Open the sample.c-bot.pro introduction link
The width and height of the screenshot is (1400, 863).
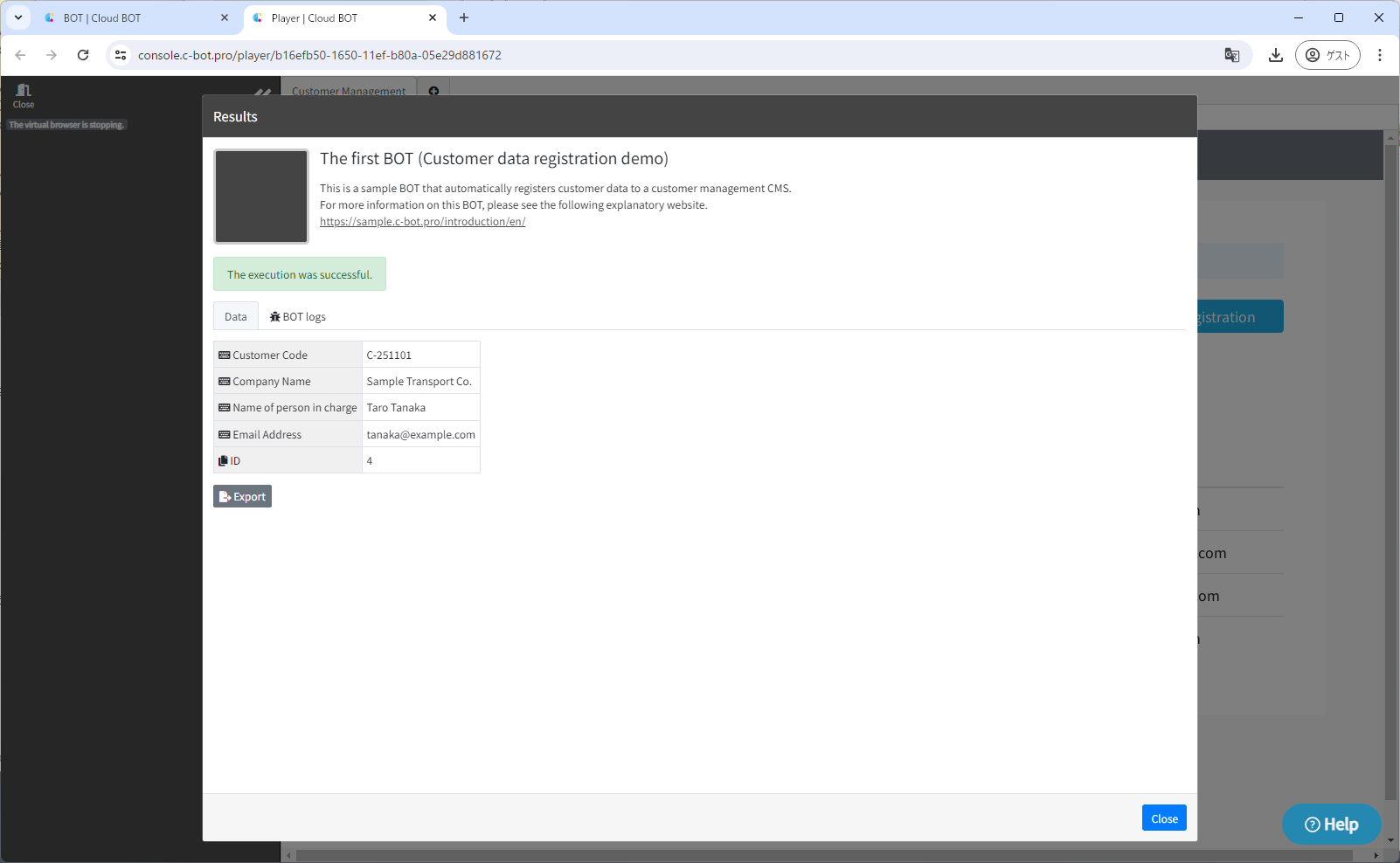point(422,222)
